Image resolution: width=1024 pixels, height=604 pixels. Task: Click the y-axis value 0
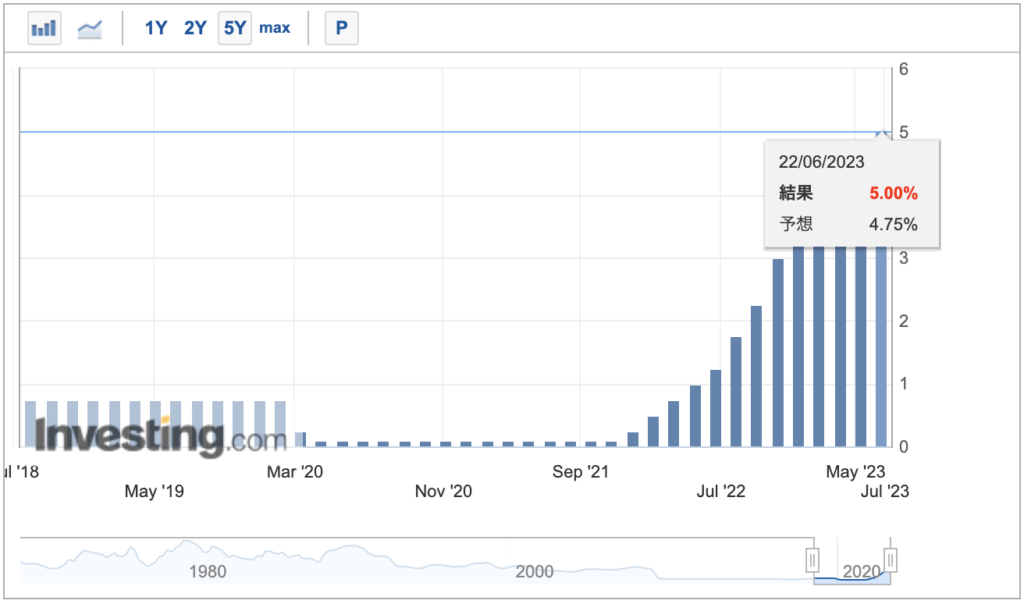903,447
